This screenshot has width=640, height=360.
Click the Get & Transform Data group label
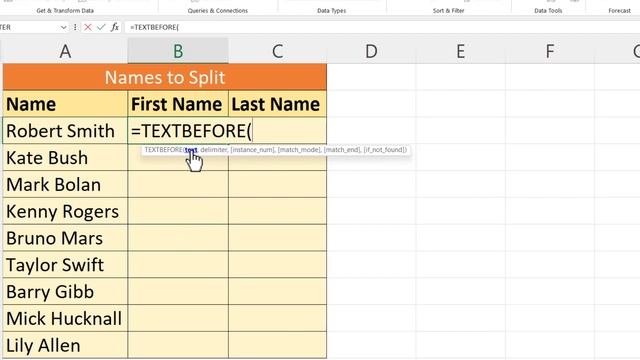coord(65,11)
